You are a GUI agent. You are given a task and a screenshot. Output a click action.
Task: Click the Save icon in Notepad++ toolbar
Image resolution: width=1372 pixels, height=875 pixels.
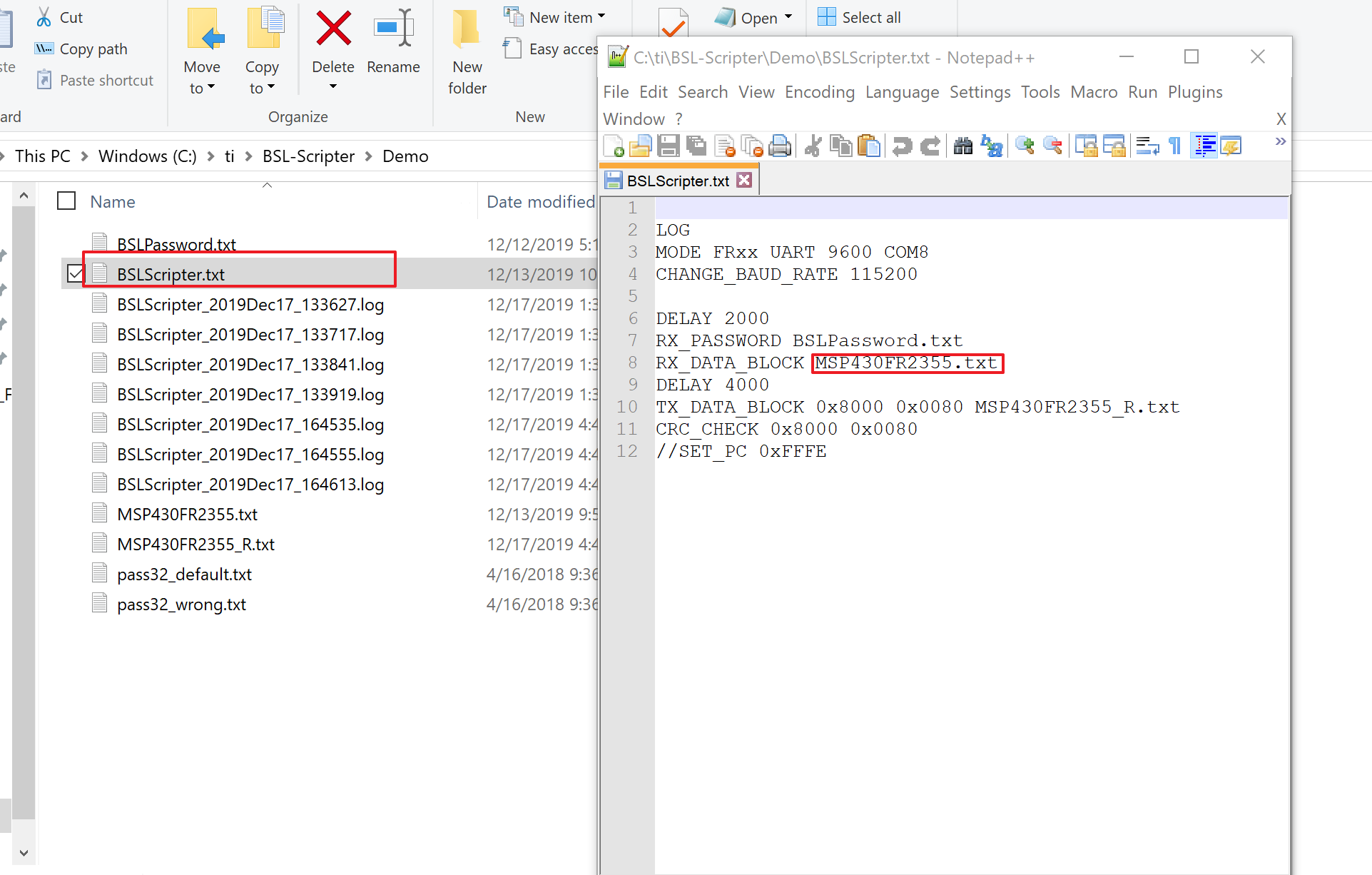coord(668,146)
